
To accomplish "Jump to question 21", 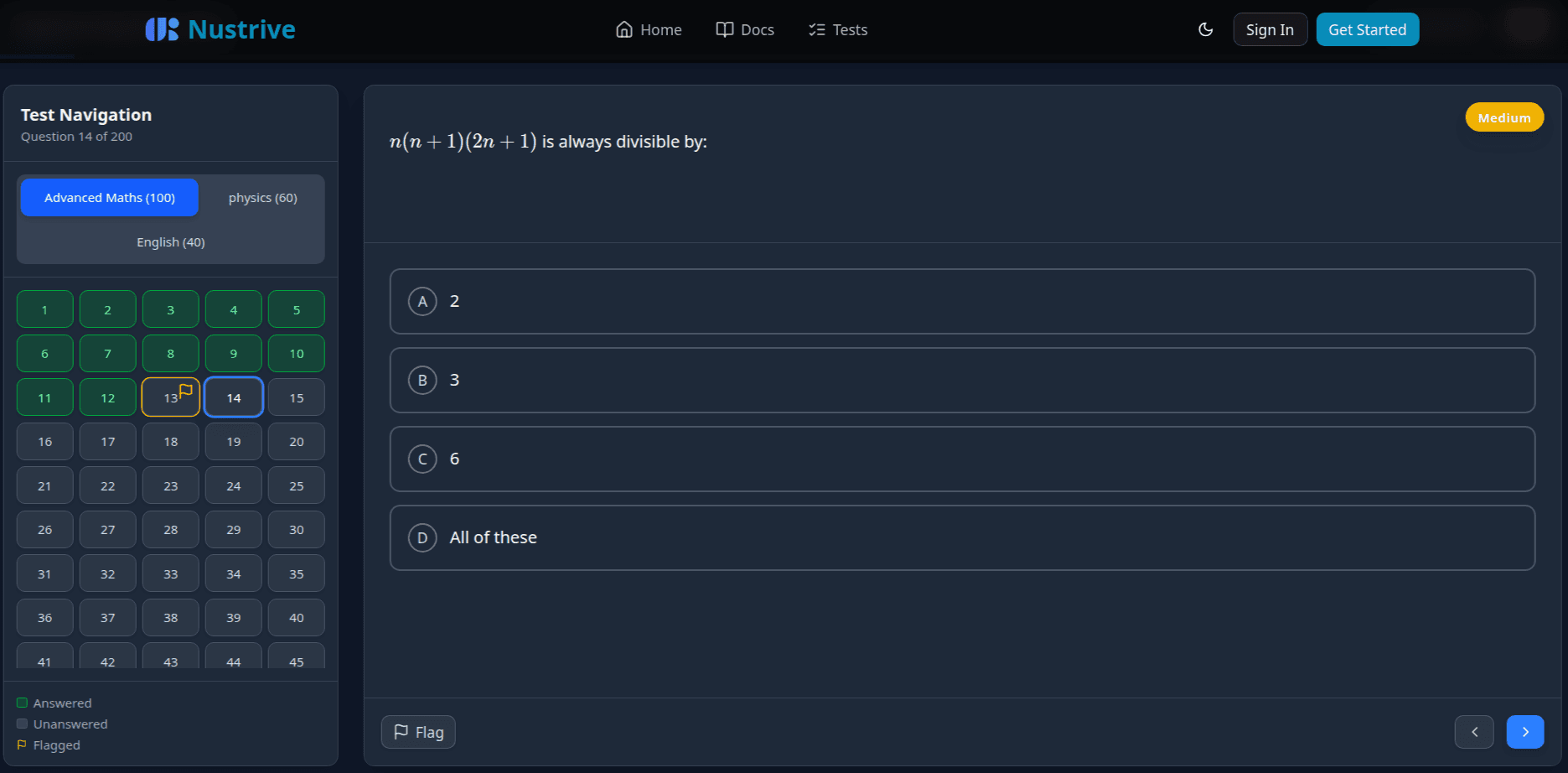I will [44, 485].
